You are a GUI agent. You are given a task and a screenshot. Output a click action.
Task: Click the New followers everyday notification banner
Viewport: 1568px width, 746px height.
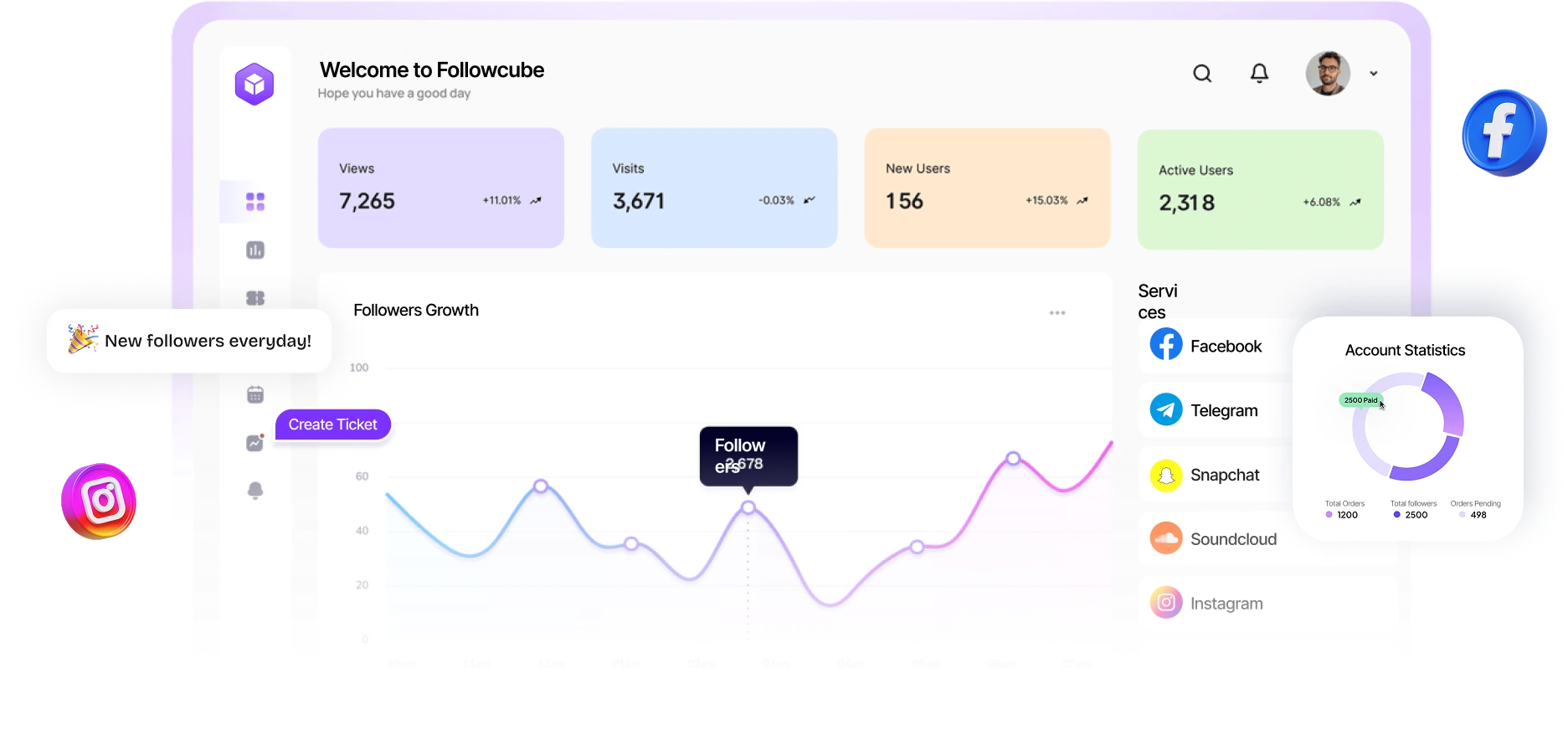pos(189,341)
